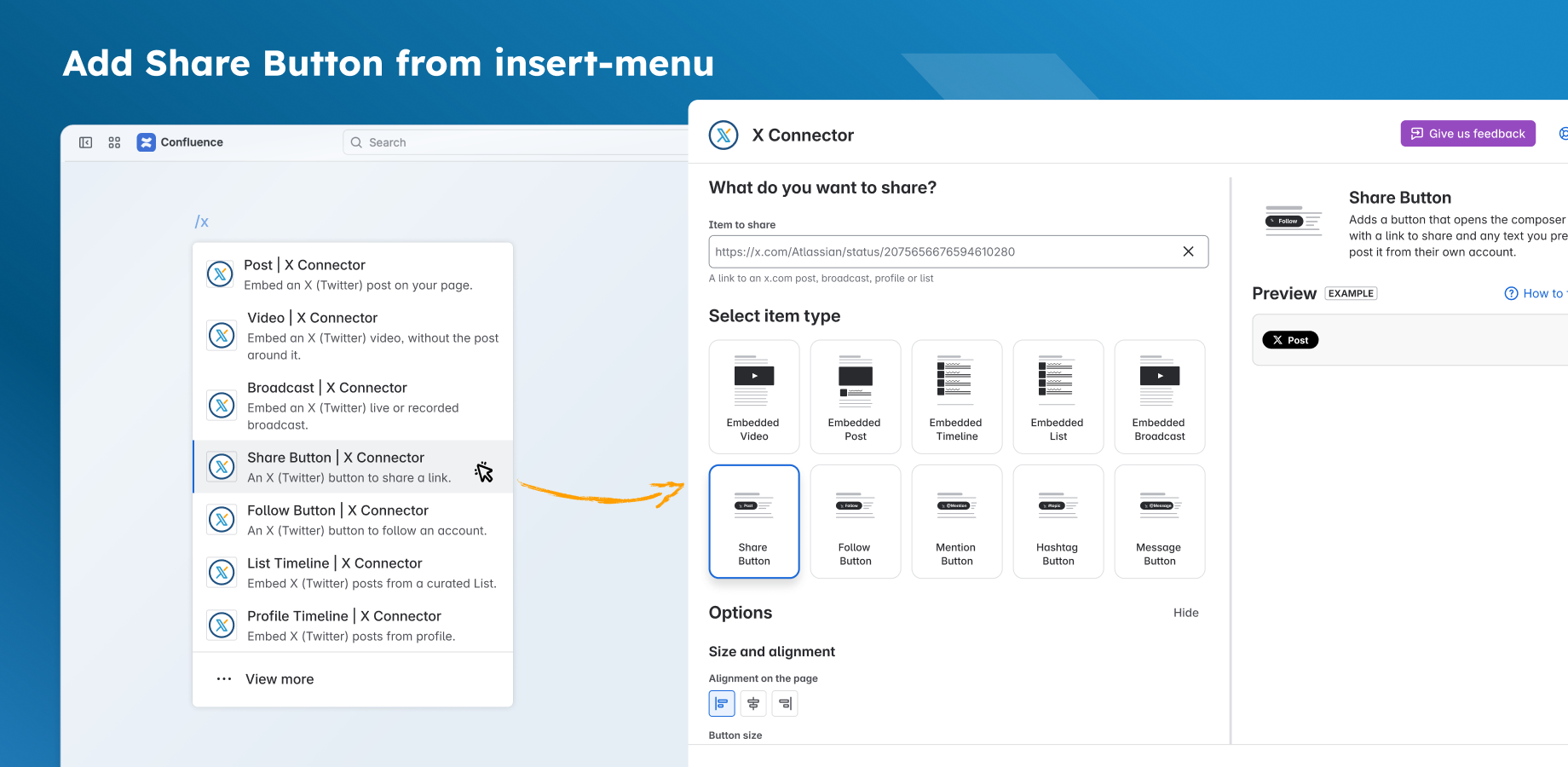1568x767 pixels.
Task: Select the Mention Button item type
Action: [x=957, y=522]
